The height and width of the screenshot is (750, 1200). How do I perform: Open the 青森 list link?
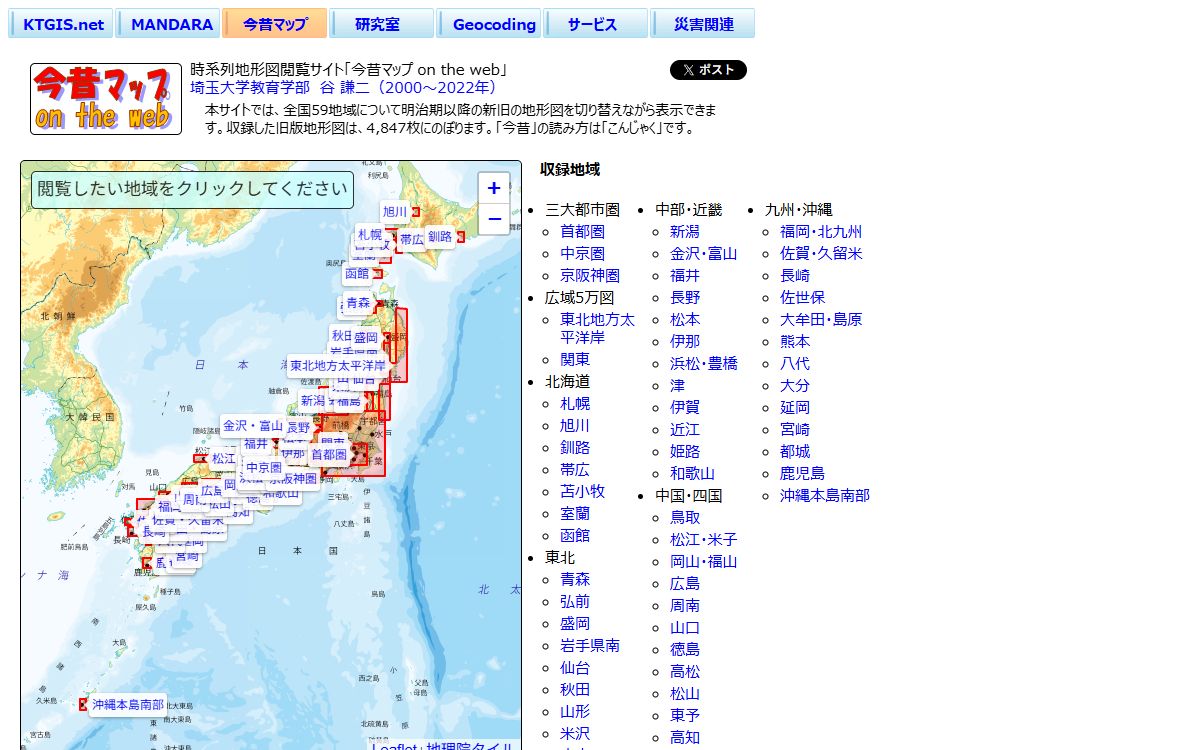point(575,579)
